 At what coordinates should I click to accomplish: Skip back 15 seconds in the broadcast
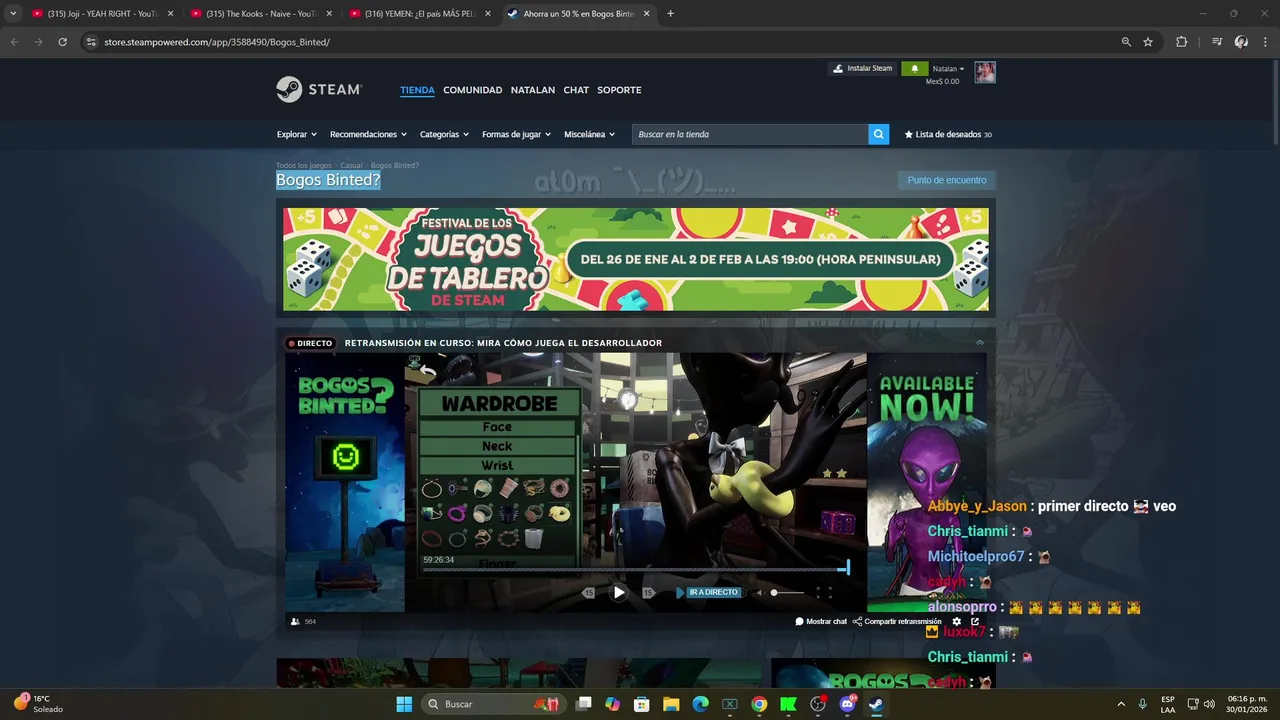(589, 592)
